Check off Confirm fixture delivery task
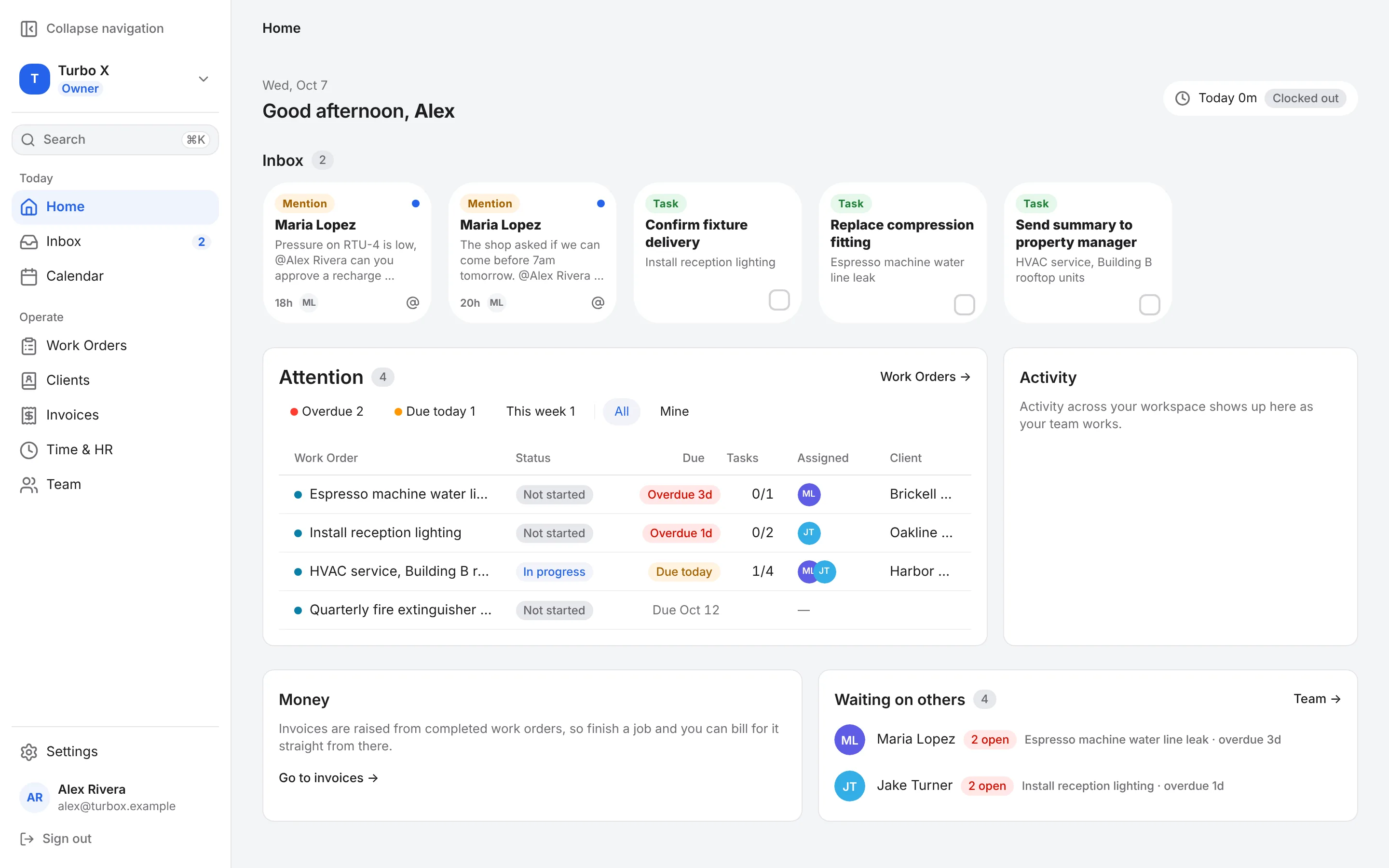 [779, 299]
